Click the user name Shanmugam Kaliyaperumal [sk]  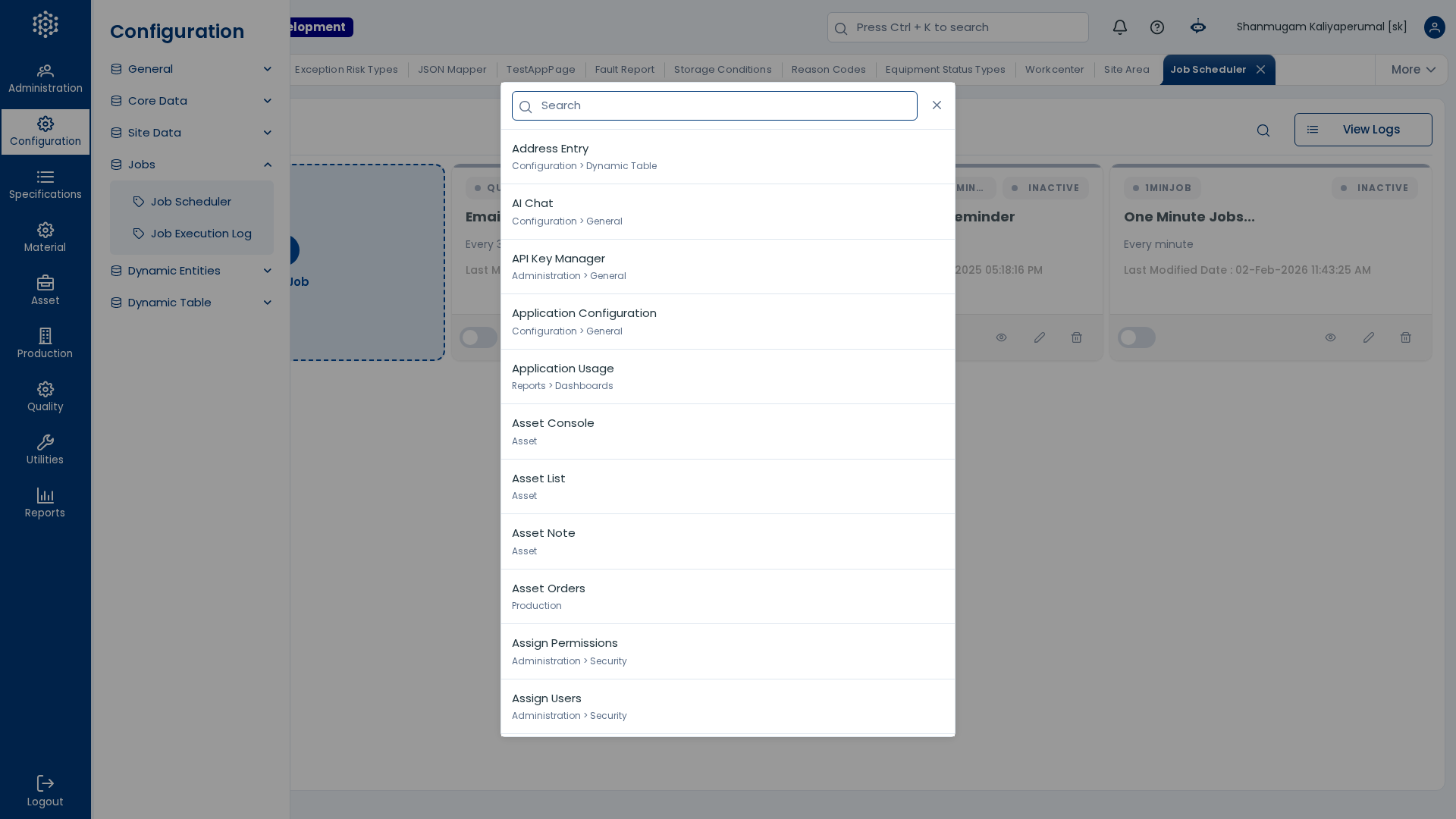[1322, 27]
